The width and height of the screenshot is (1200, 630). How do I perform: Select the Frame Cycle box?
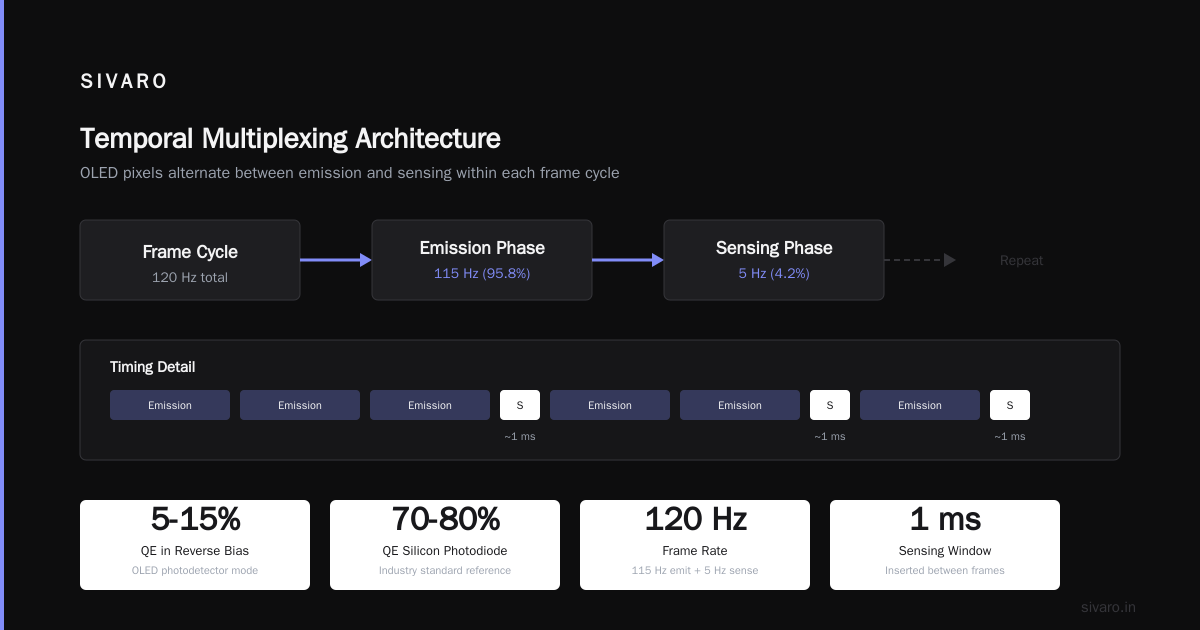coord(190,260)
